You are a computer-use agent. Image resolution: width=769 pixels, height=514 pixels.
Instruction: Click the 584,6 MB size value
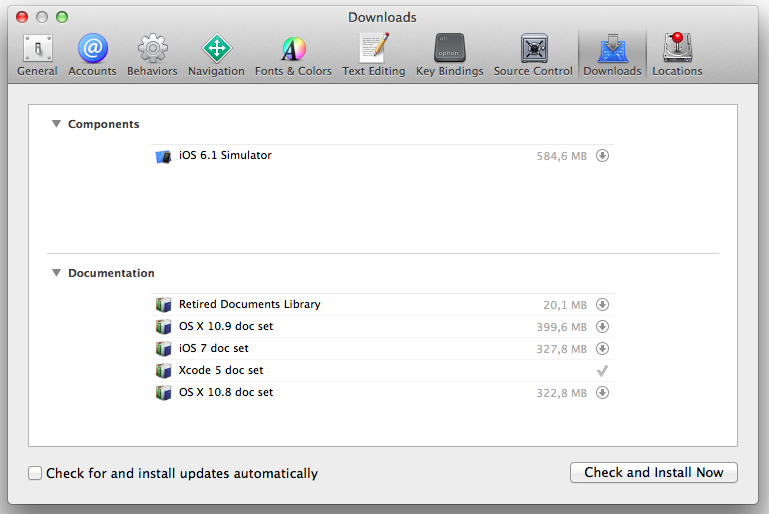562,156
